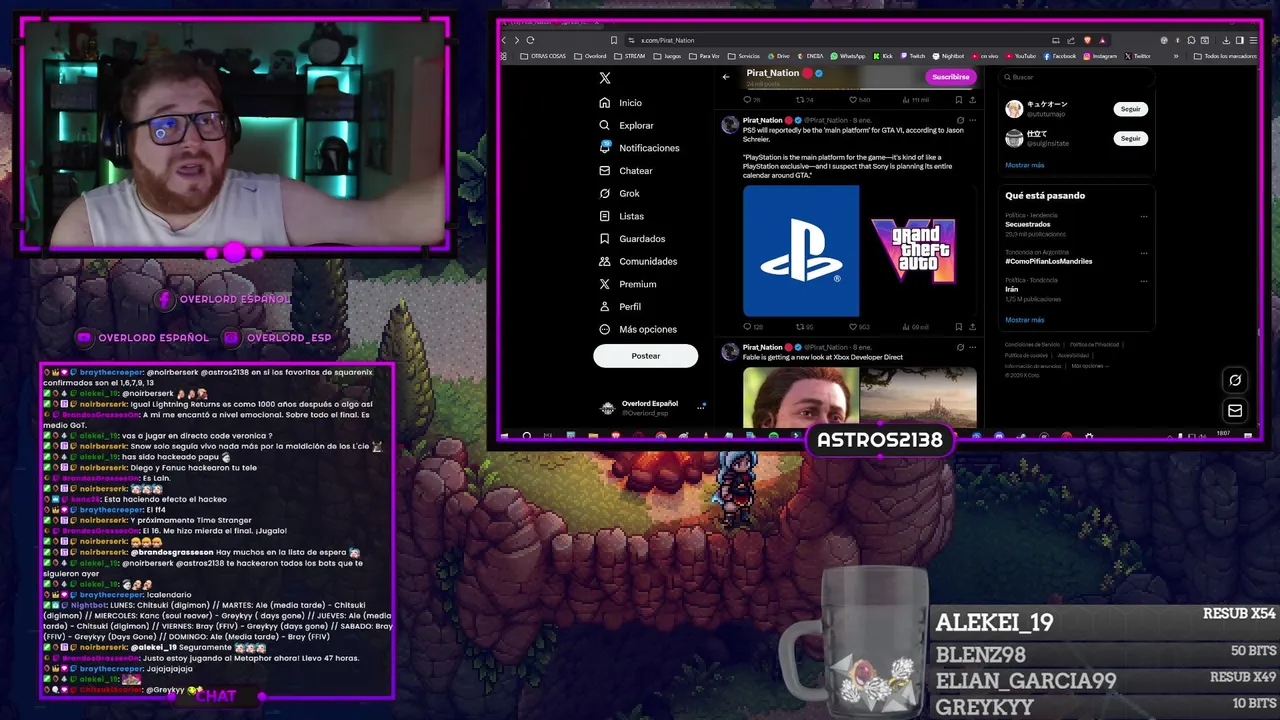Bookmark the PS5 GTA VI post
The width and height of the screenshot is (1280, 720).
click(958, 327)
